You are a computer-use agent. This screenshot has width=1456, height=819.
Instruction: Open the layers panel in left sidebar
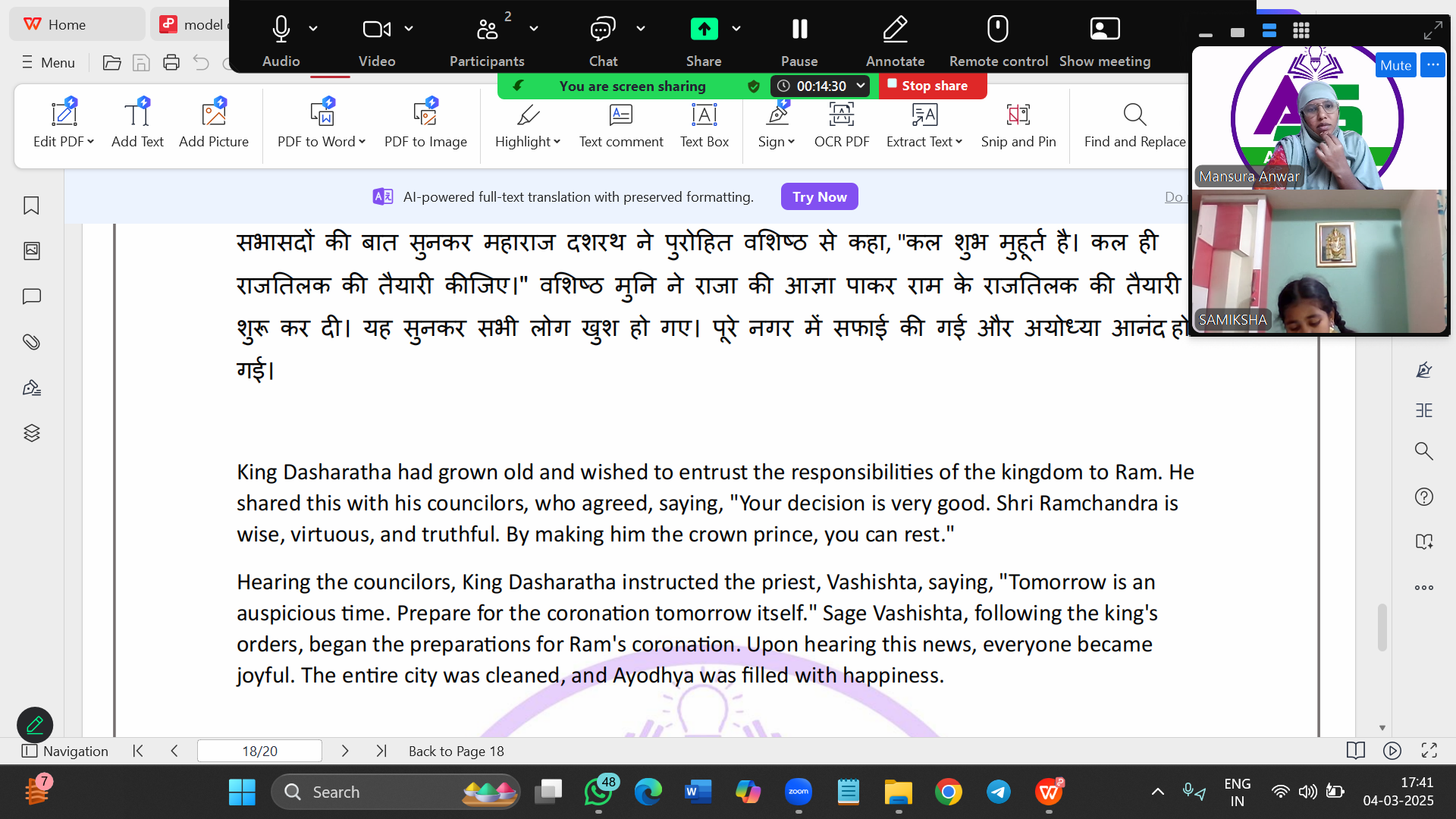[x=31, y=433]
